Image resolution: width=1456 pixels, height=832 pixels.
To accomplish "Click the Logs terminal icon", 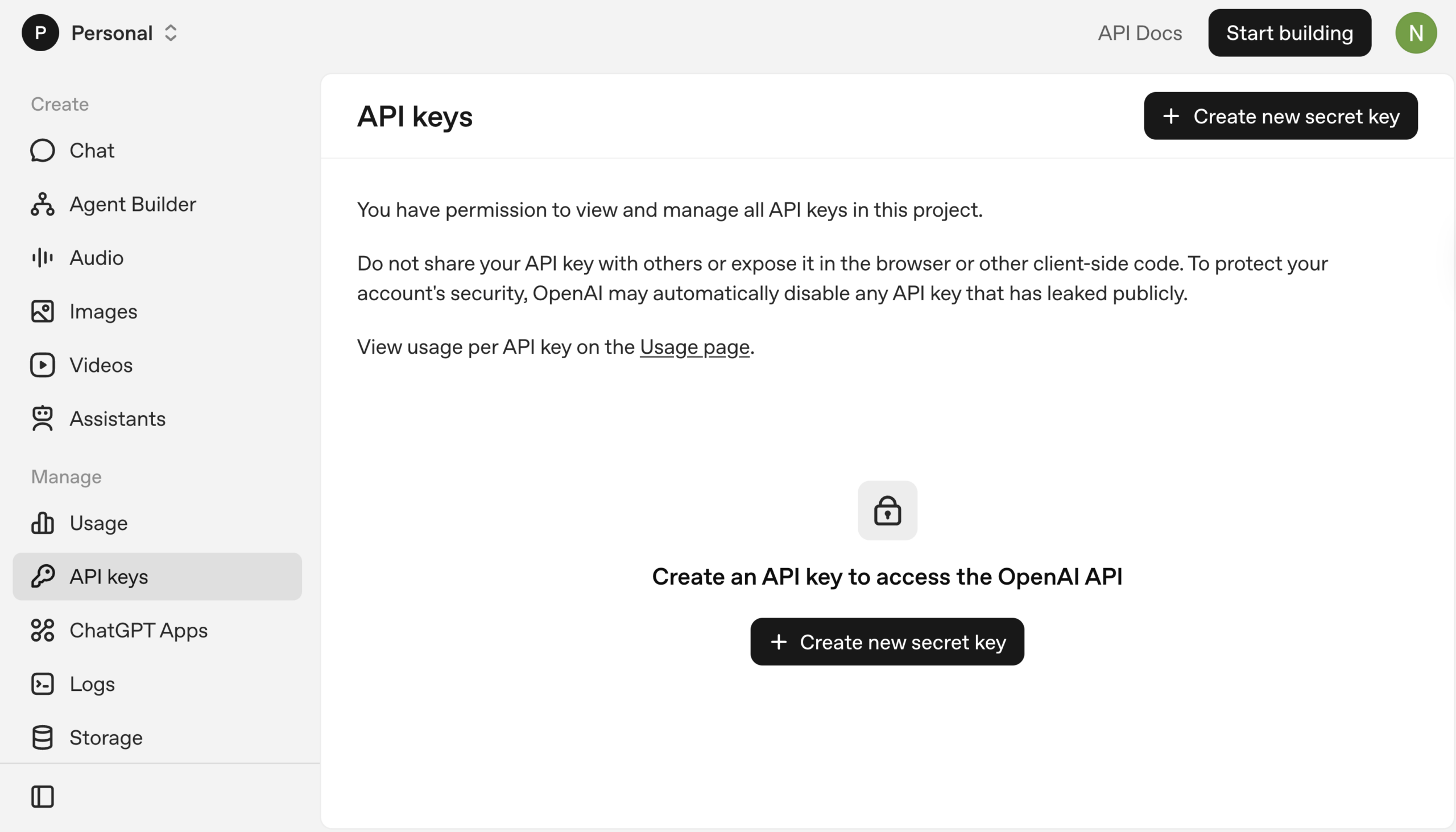I will 42,684.
